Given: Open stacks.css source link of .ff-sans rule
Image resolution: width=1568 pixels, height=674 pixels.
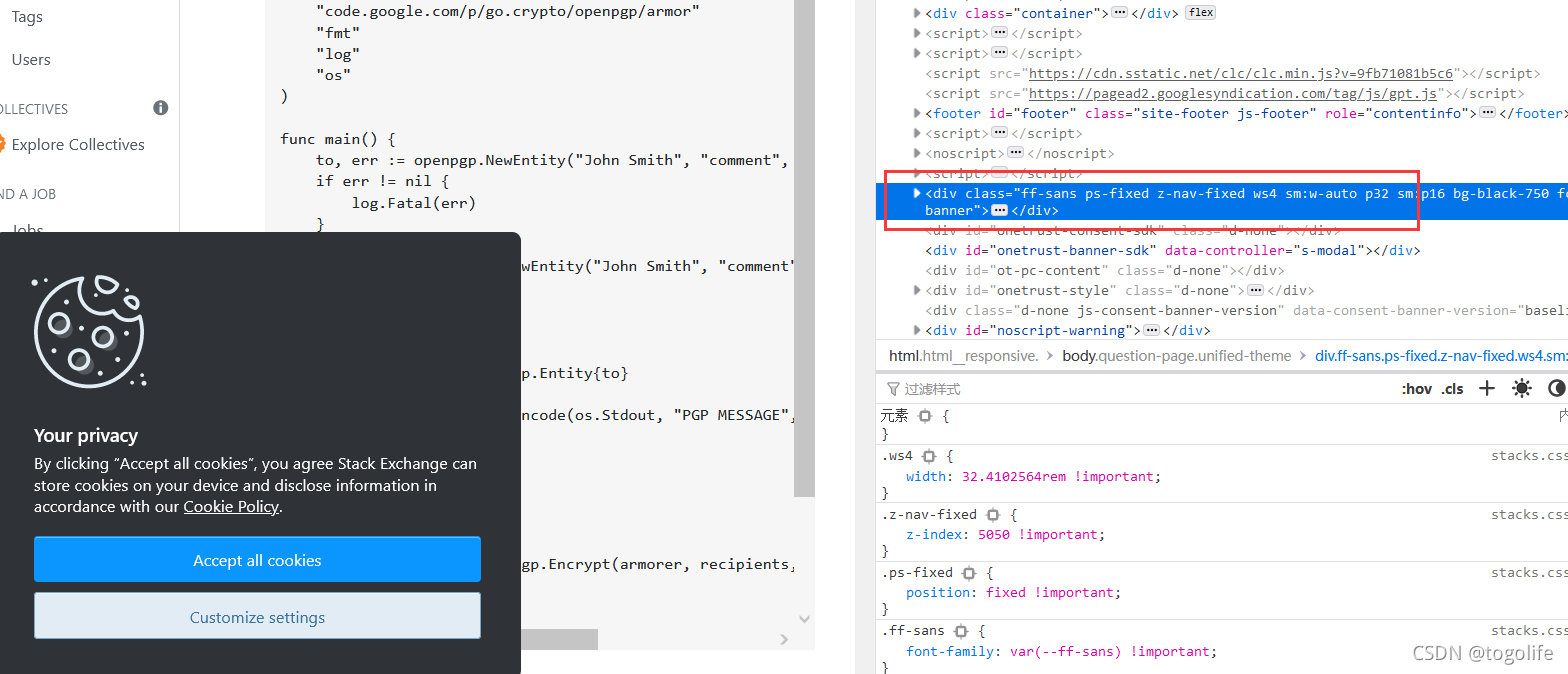Looking at the screenshot, I should point(1529,631).
